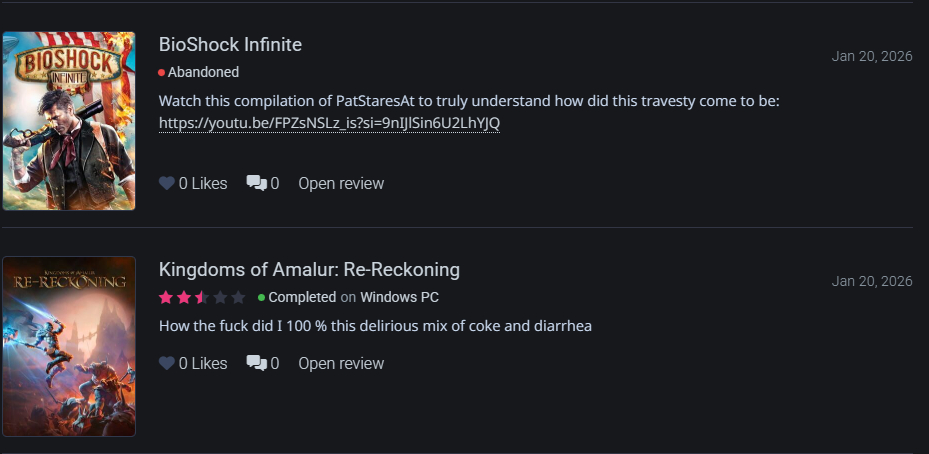Click the Windows PC platform link

pyautogui.click(x=399, y=298)
